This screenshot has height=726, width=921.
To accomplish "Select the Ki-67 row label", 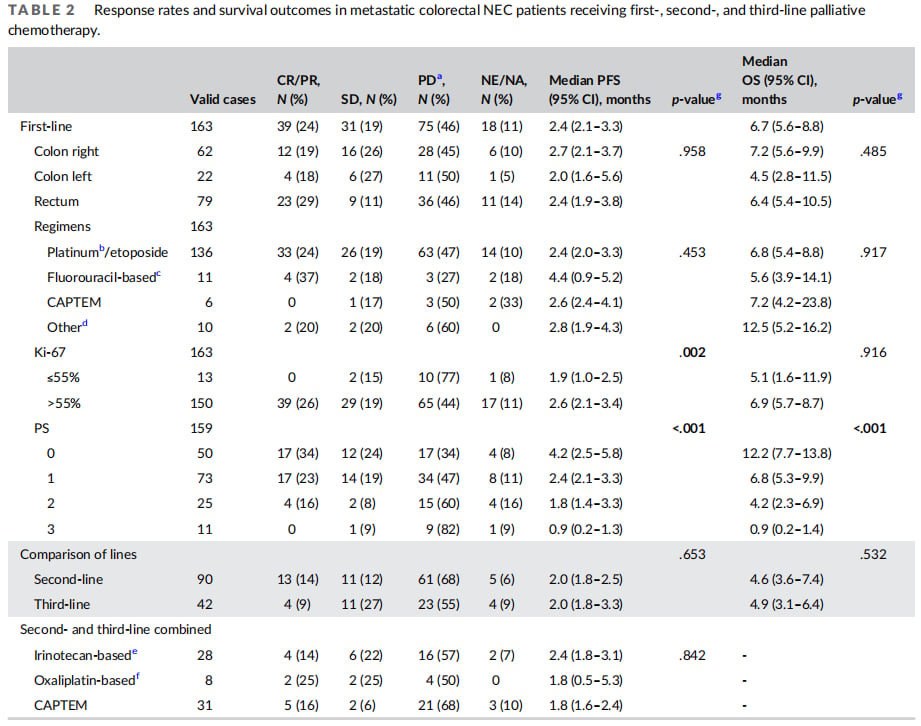I will [x=50, y=352].
